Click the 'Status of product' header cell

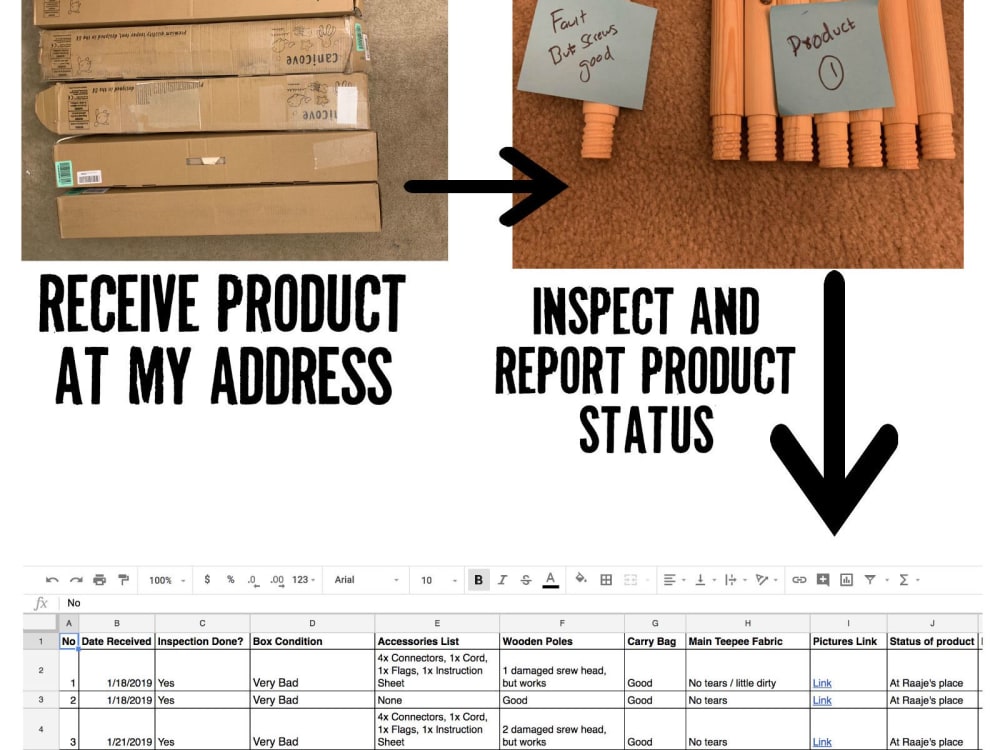tap(932, 641)
